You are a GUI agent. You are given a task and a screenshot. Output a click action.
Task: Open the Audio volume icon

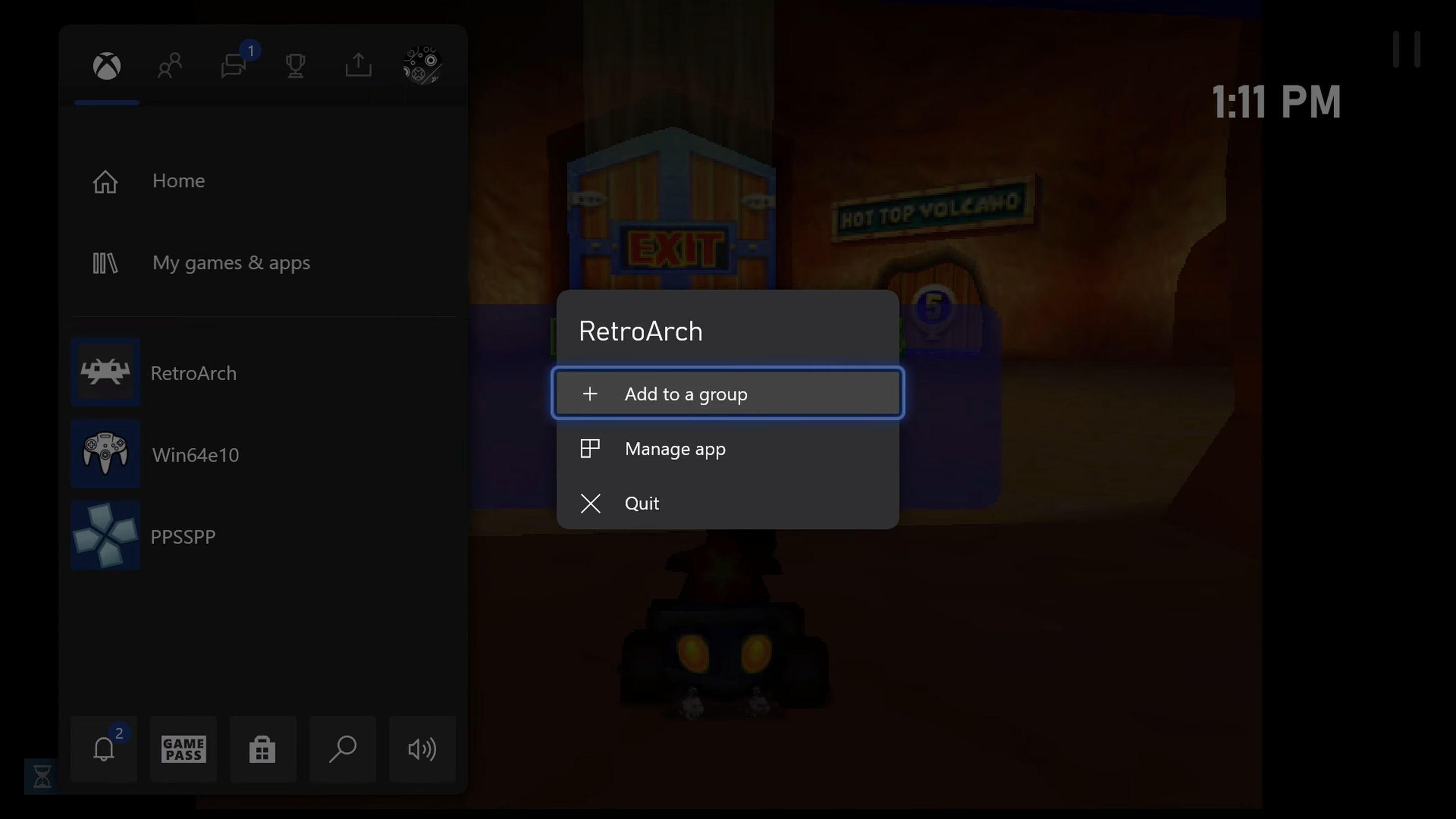422,749
